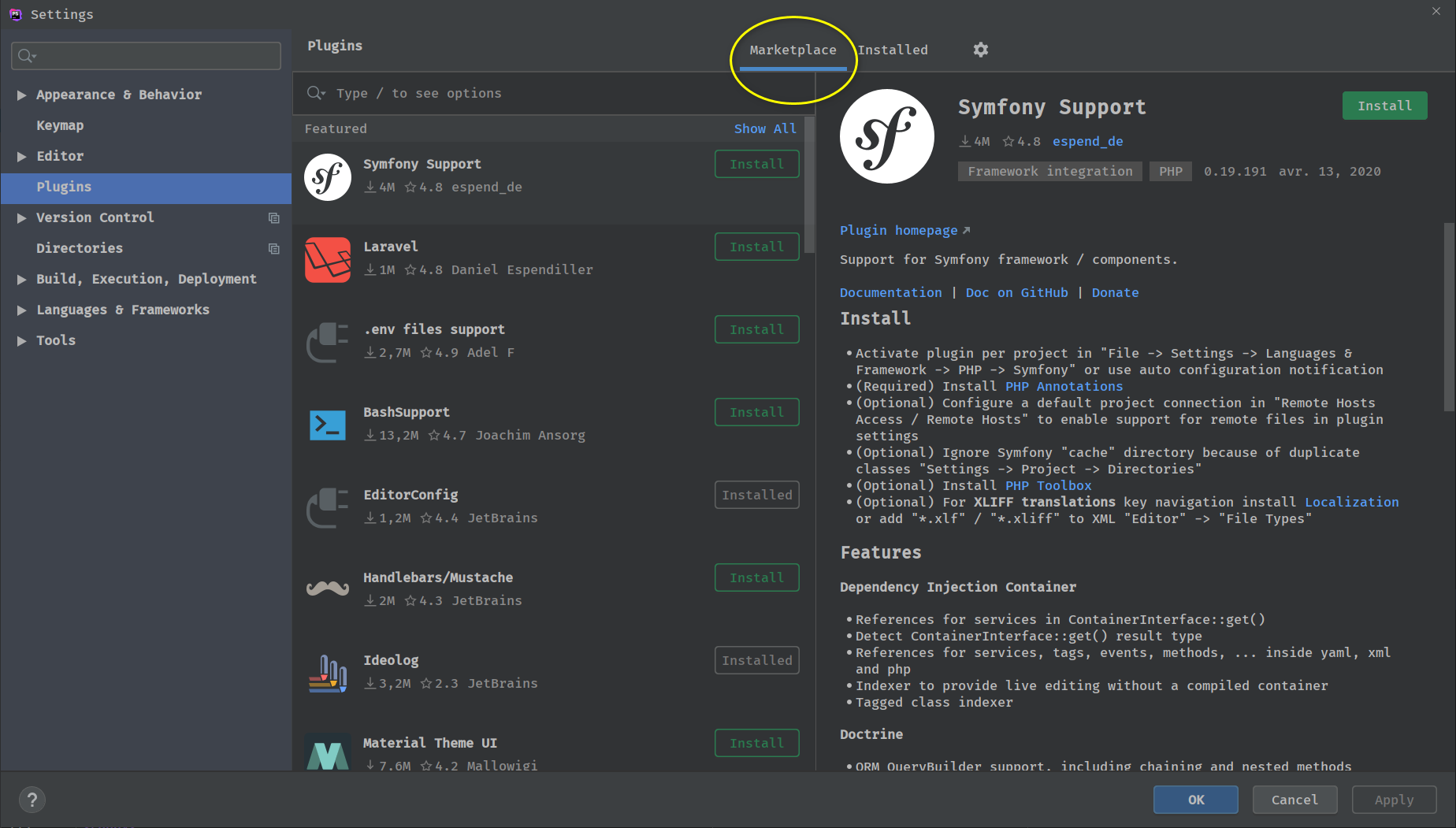Open the PHP Toolbox link
This screenshot has width=1456, height=828.
tap(1048, 485)
